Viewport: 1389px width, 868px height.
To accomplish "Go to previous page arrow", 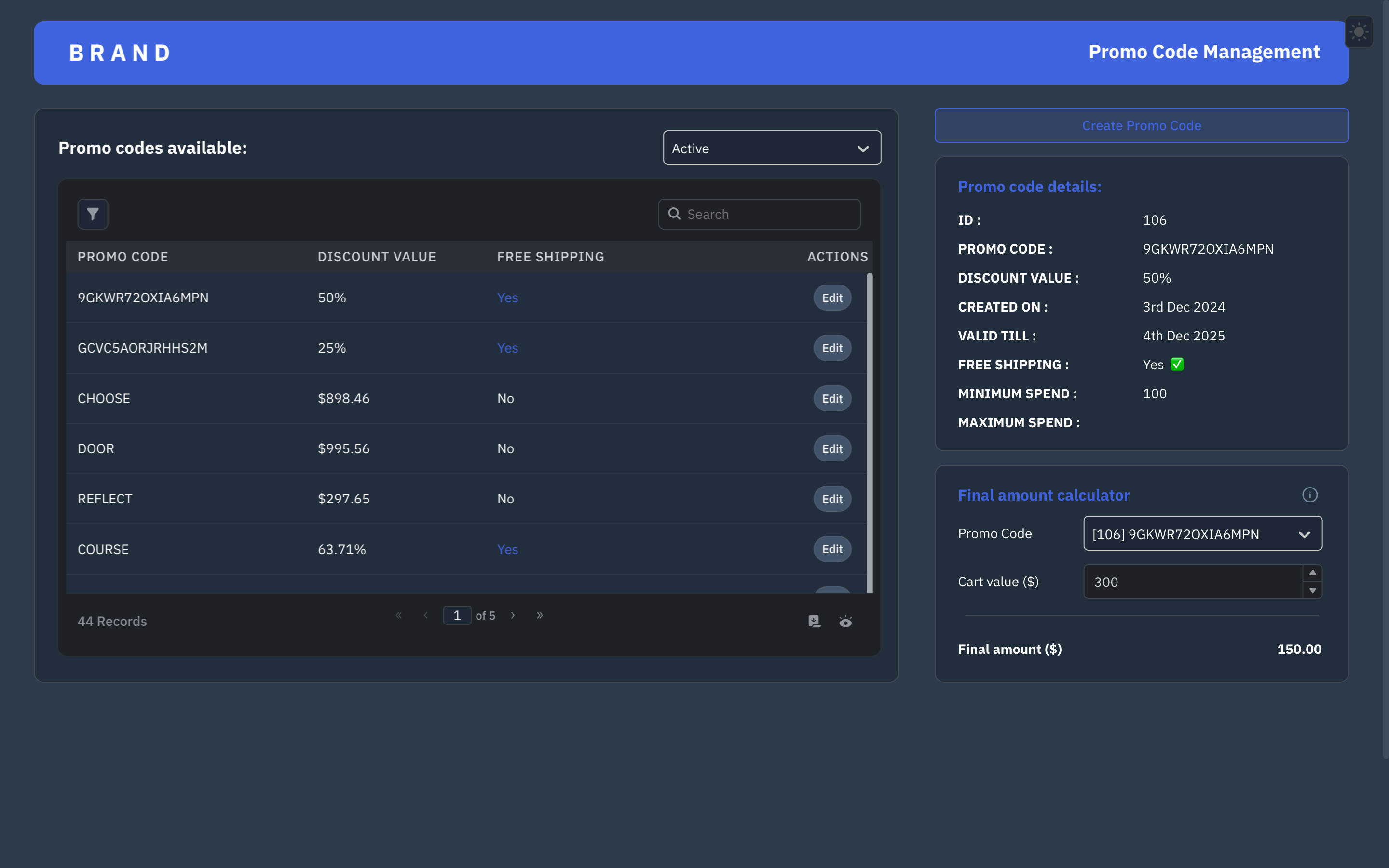I will [x=425, y=615].
